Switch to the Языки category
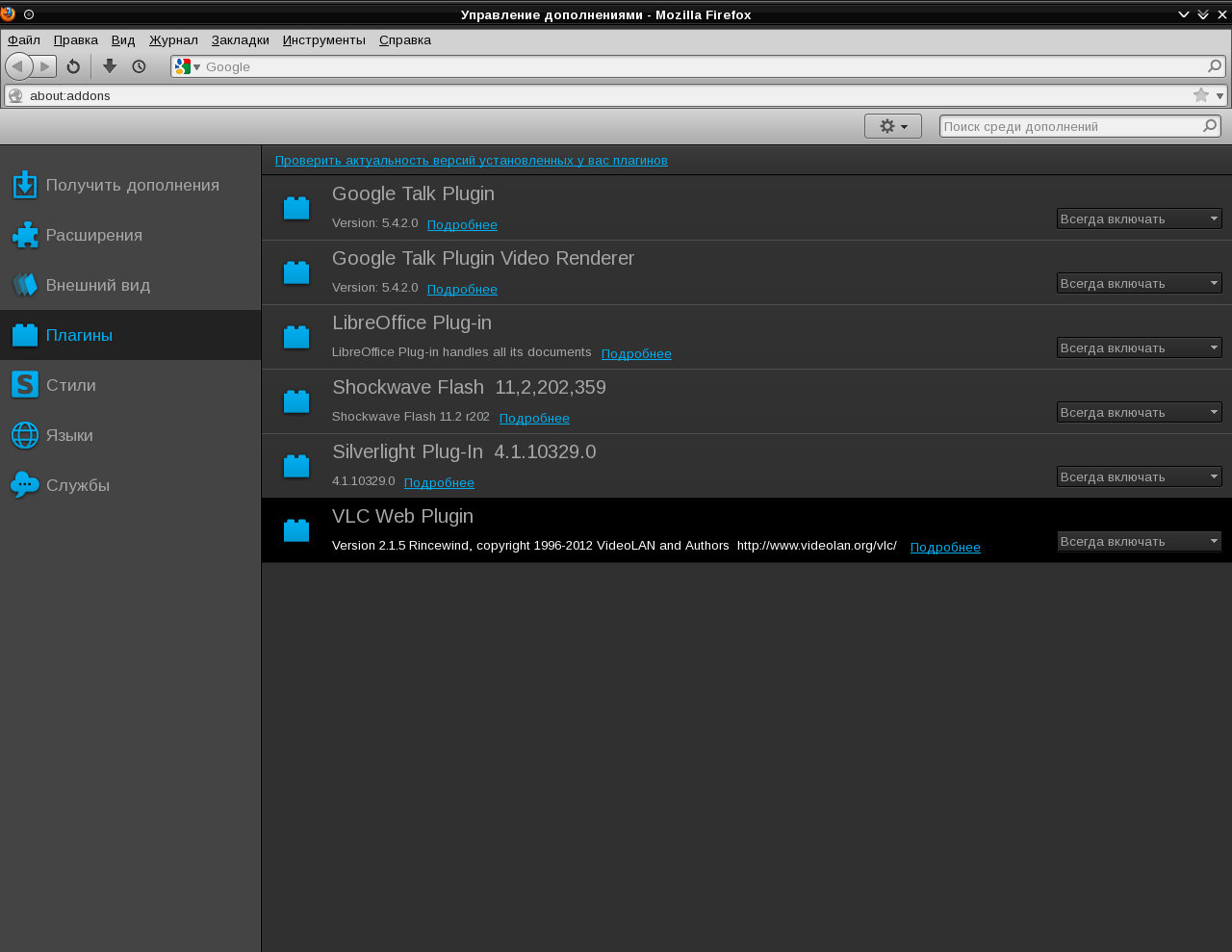This screenshot has width=1232, height=952. pos(130,435)
